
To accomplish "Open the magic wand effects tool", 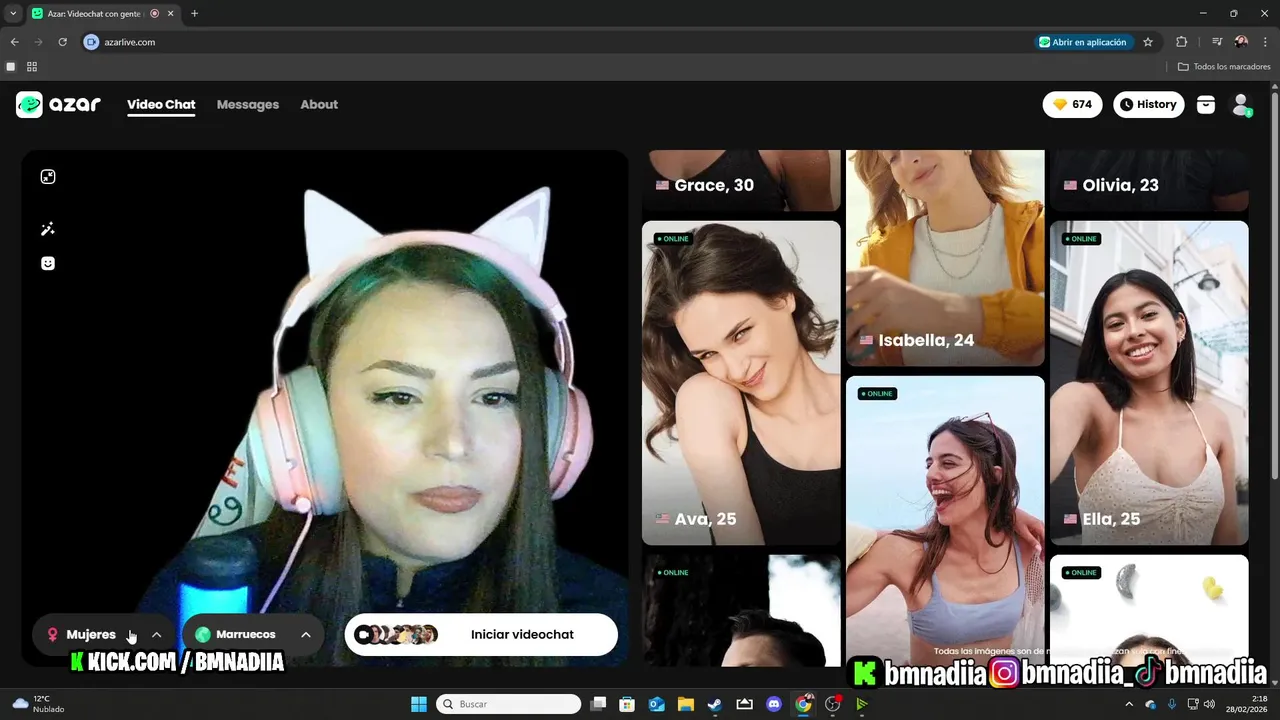I will click(48, 229).
